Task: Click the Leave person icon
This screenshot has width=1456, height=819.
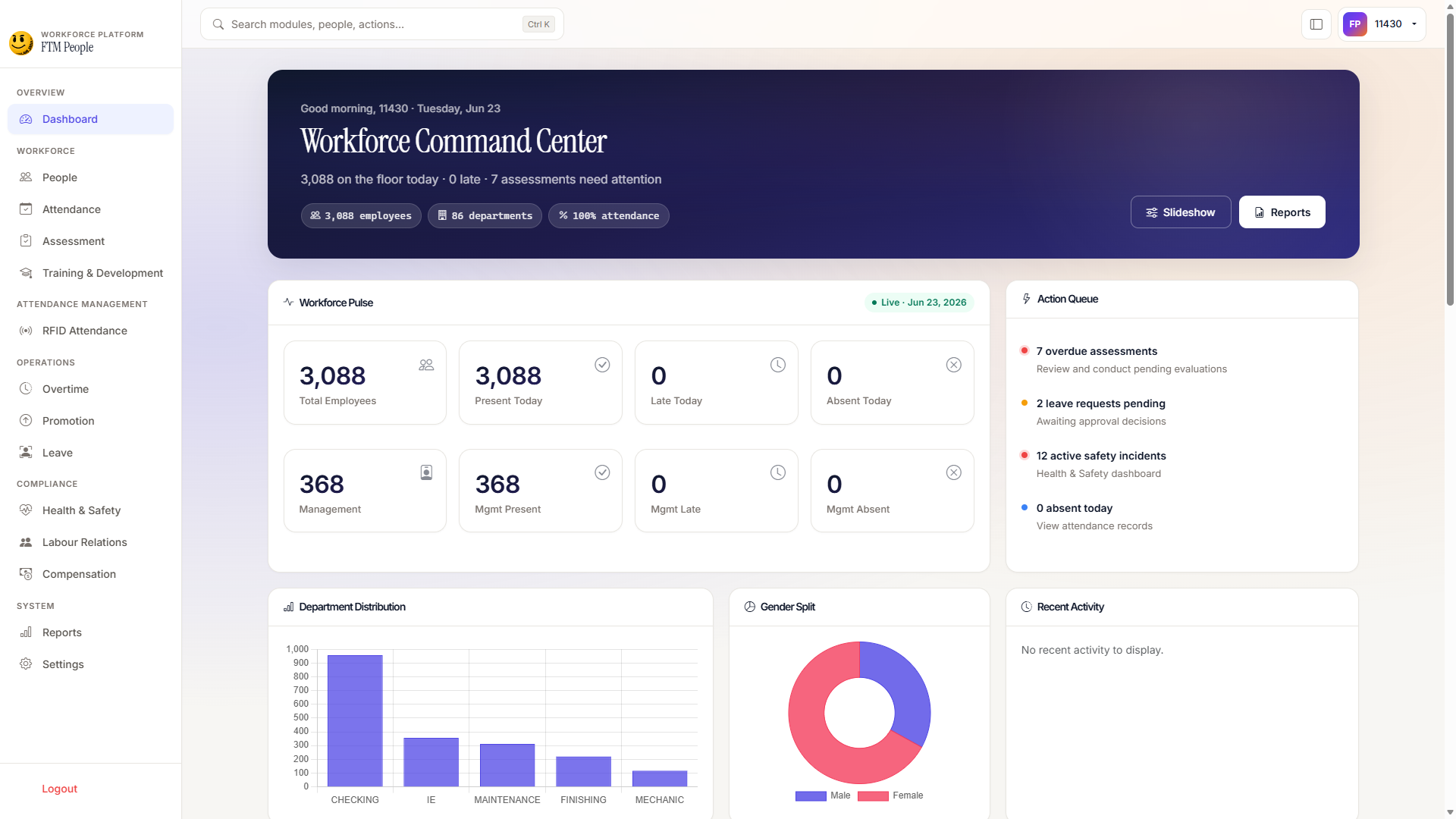Action: point(26,453)
